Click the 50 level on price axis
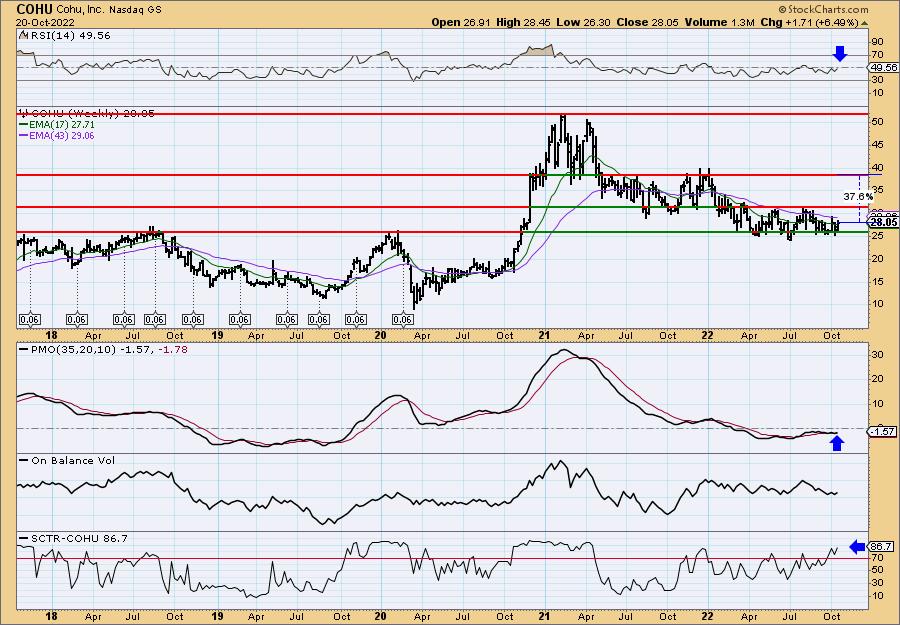This screenshot has width=900, height=625. [x=878, y=122]
